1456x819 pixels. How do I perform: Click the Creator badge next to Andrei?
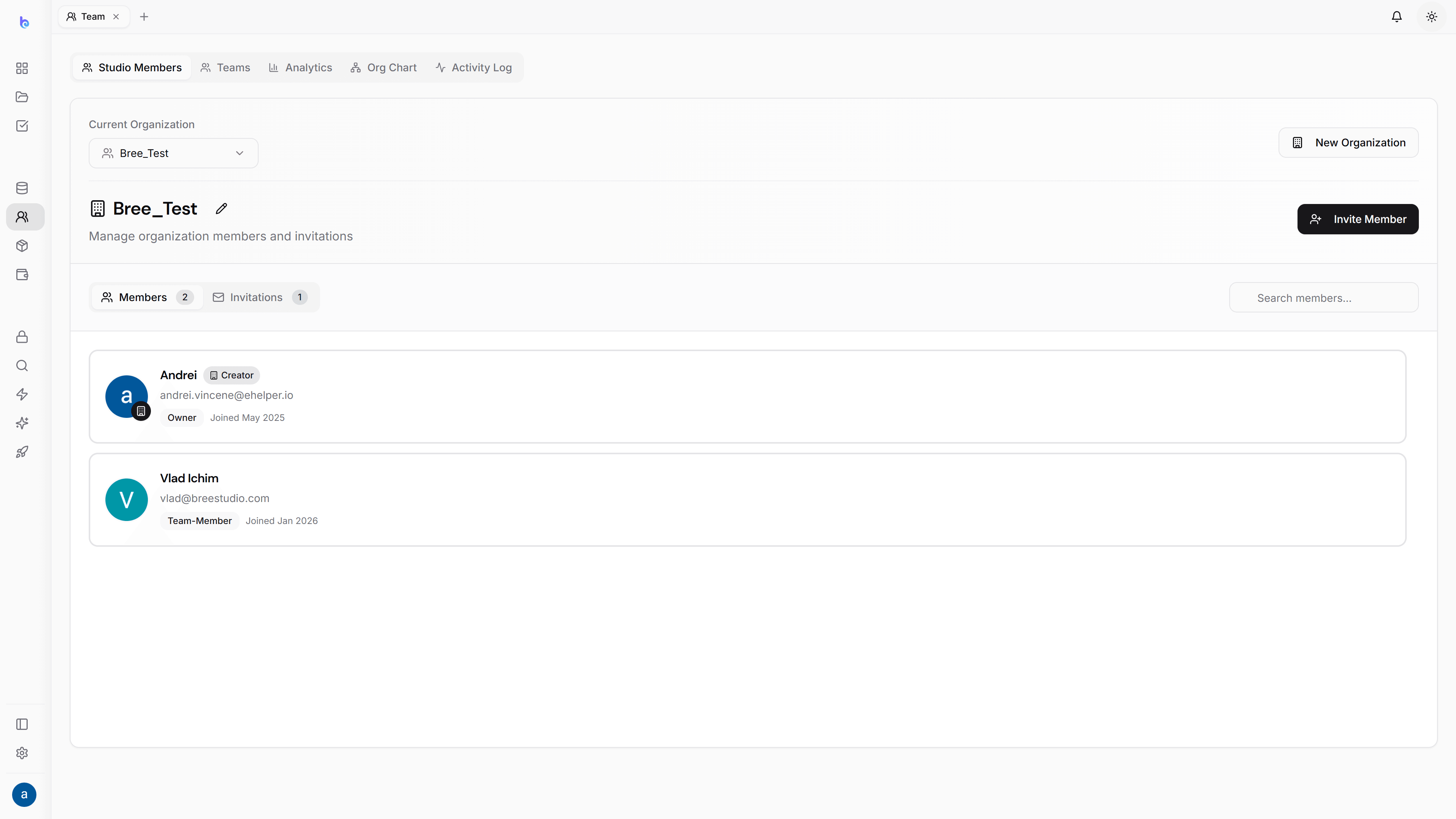pos(232,375)
